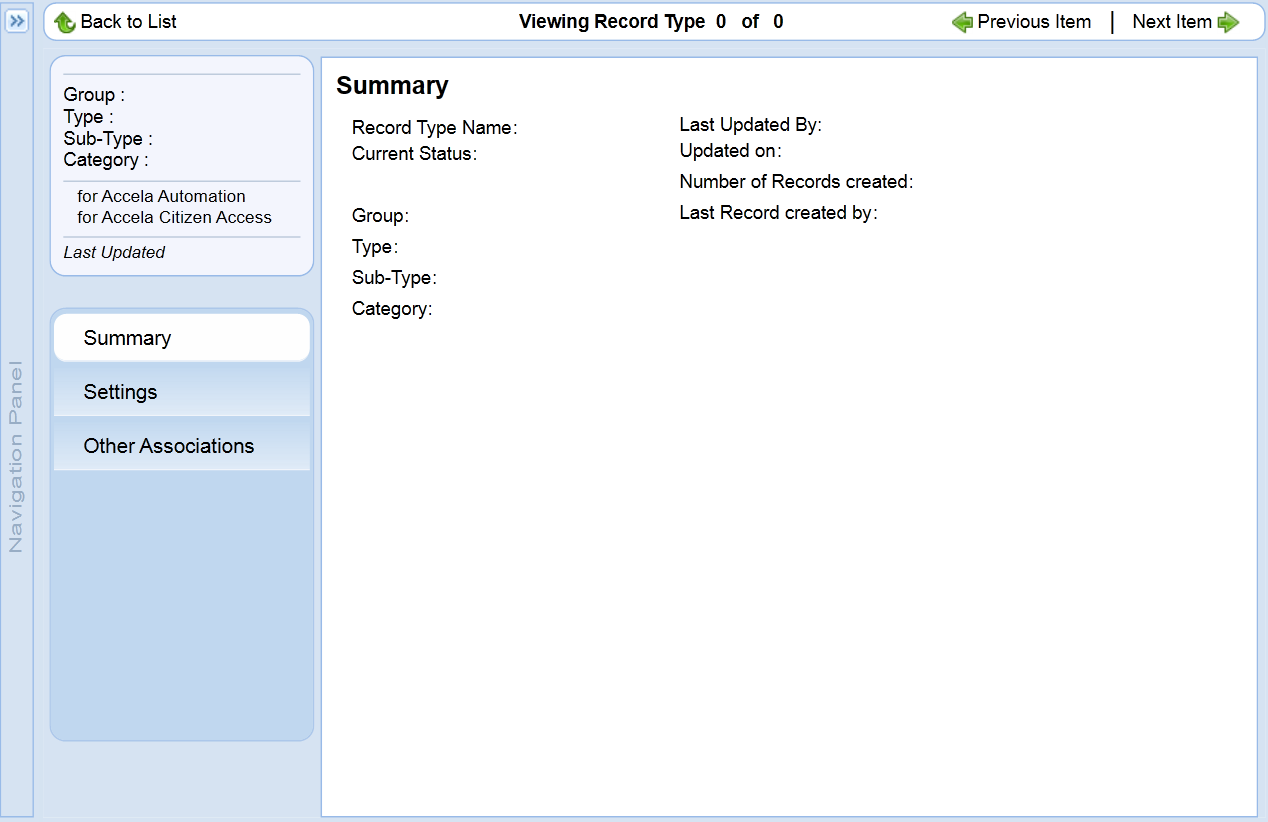
Task: Click the green Previous Item arrow icon
Action: point(962,22)
